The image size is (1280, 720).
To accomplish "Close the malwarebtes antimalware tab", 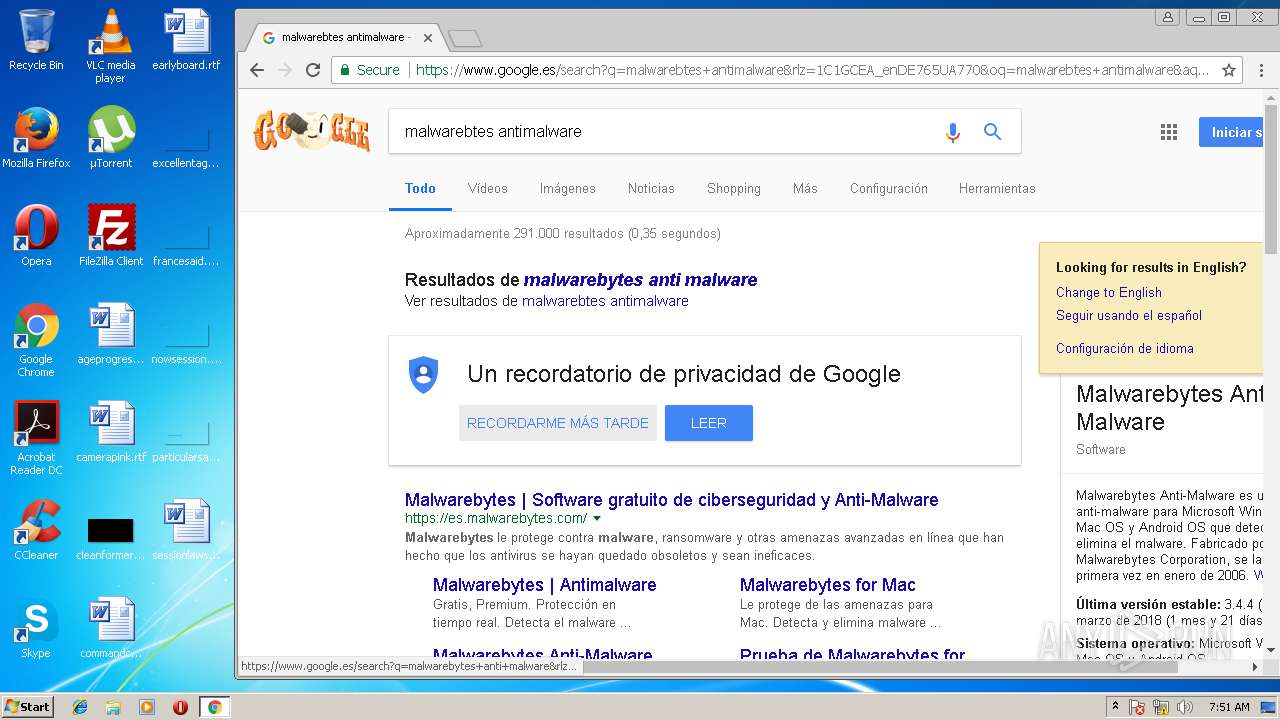I will (428, 38).
